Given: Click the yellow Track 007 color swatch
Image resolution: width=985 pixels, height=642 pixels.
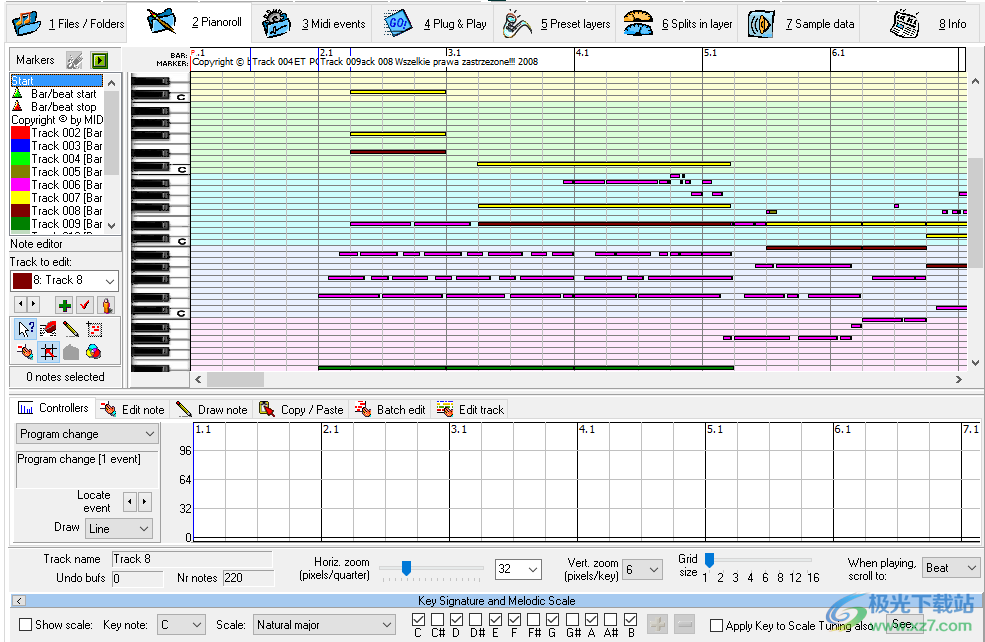Looking at the screenshot, I should click(20, 198).
